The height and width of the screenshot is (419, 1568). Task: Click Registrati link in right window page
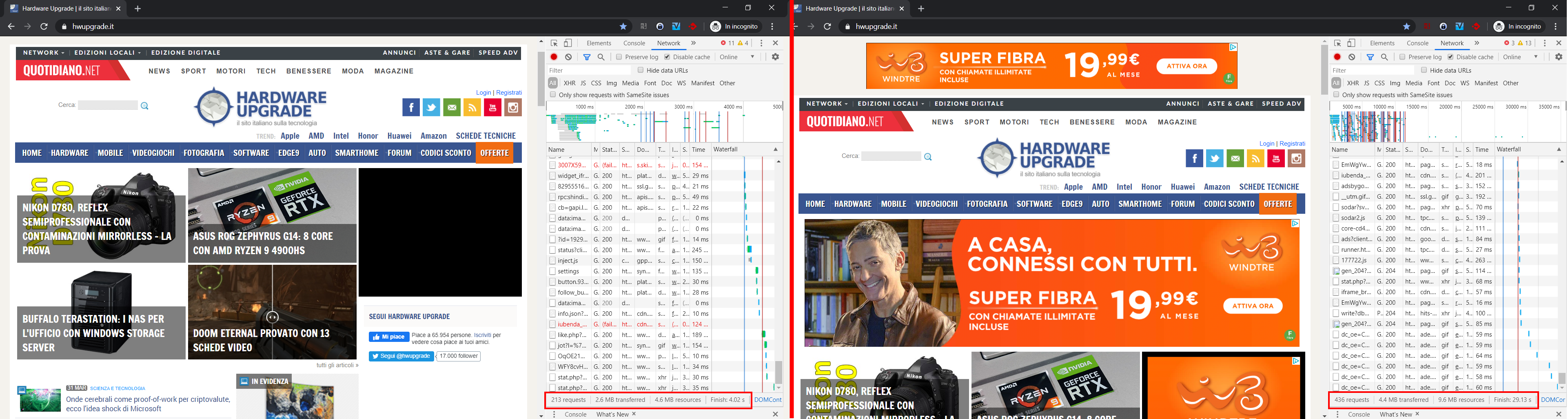coord(1292,144)
